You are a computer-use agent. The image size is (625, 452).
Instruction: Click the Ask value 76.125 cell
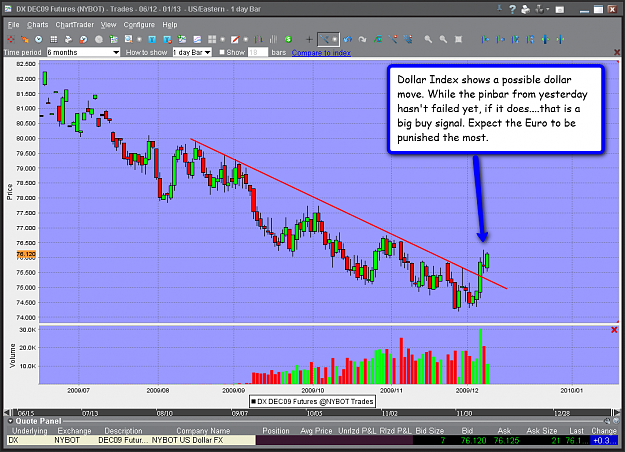pyautogui.click(x=506, y=440)
